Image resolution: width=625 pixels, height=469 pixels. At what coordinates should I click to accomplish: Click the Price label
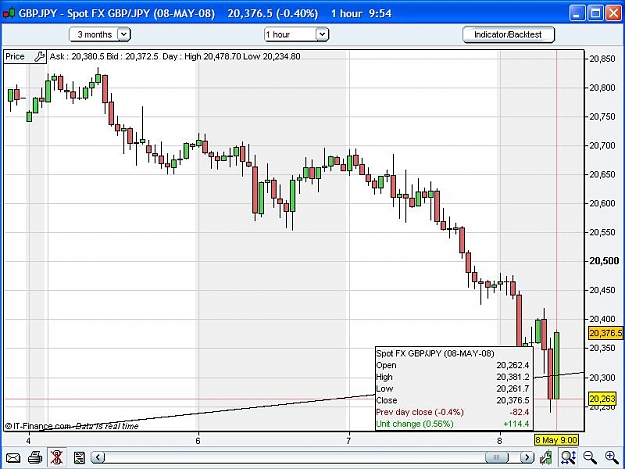(15, 57)
